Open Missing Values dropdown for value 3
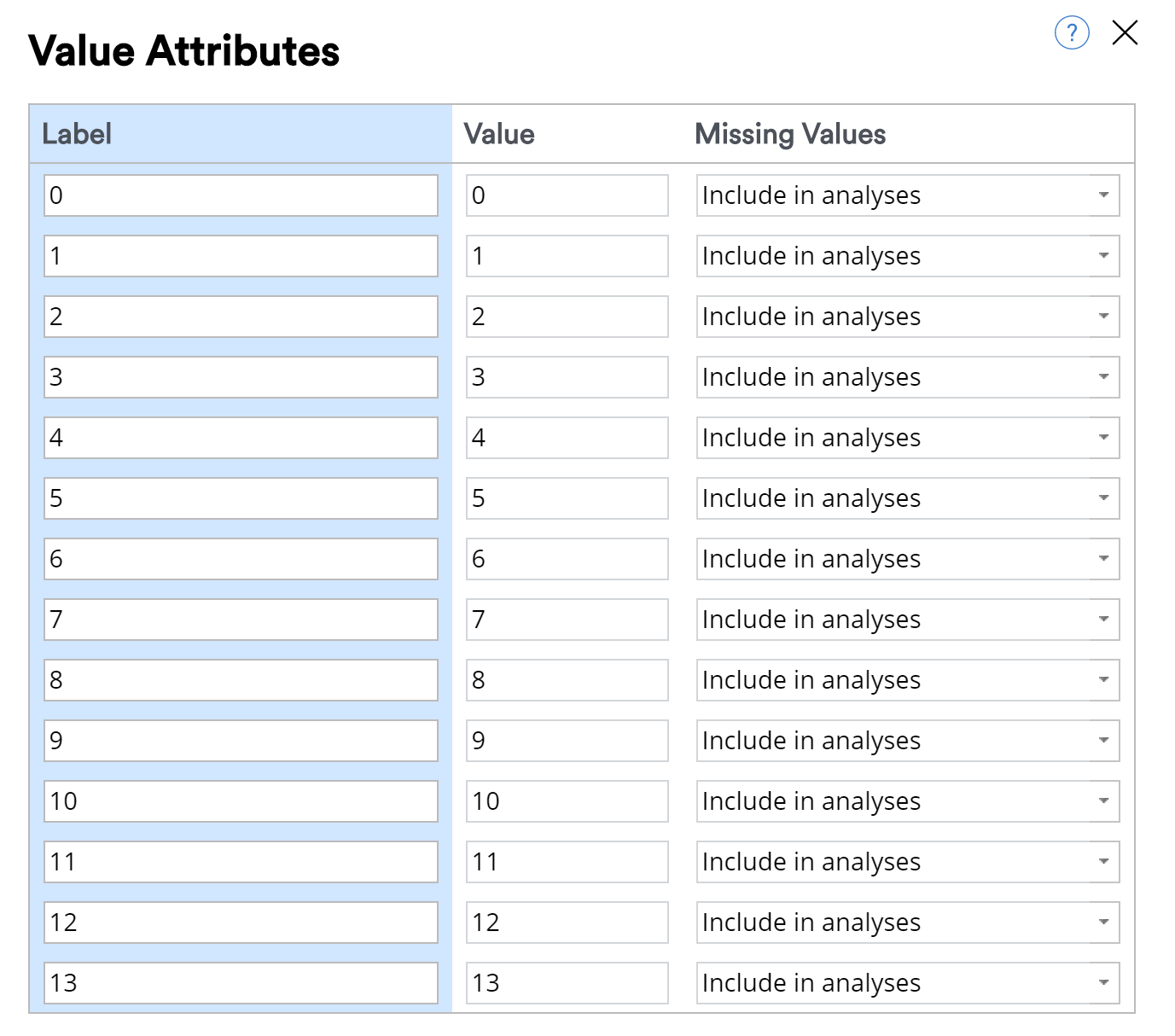1175x1036 pixels. point(907,377)
